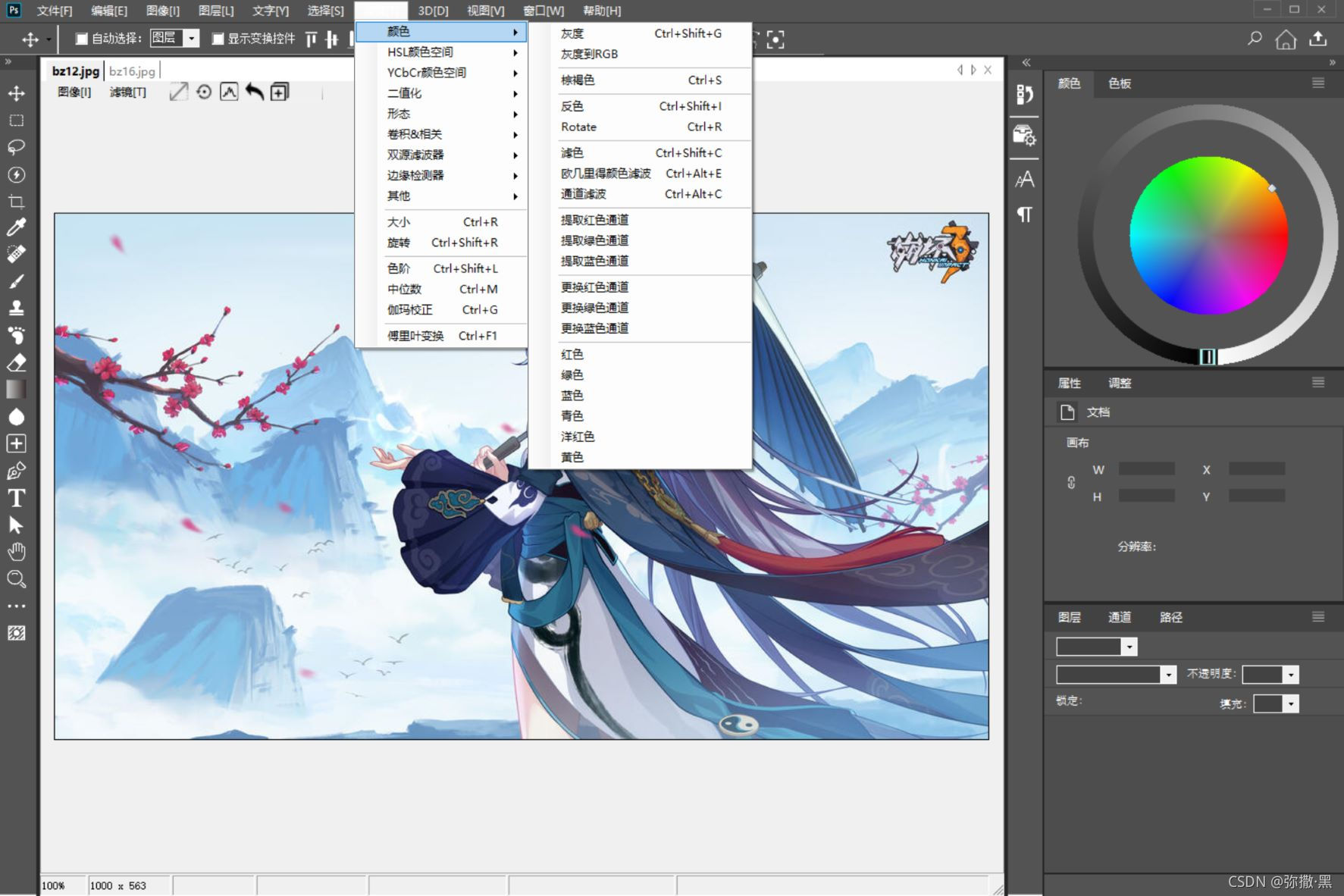Enable the 自动选择 checkbox
The image size is (1344, 896).
coord(82,39)
